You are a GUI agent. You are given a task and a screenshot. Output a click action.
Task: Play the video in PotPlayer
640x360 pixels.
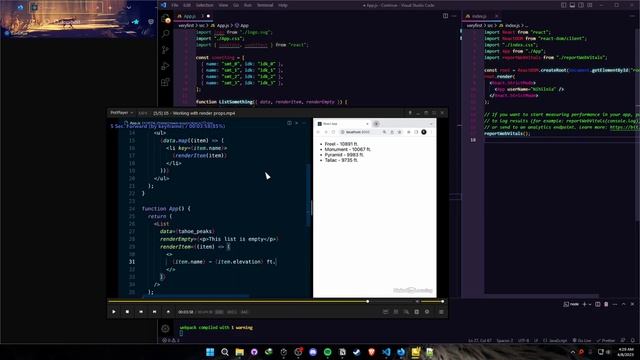114,312
